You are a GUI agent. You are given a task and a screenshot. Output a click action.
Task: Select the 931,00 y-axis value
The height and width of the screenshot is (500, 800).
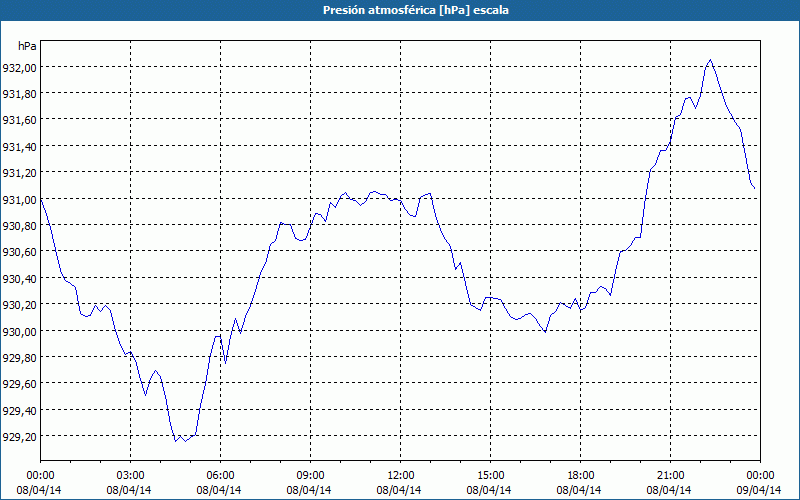(x=19, y=199)
